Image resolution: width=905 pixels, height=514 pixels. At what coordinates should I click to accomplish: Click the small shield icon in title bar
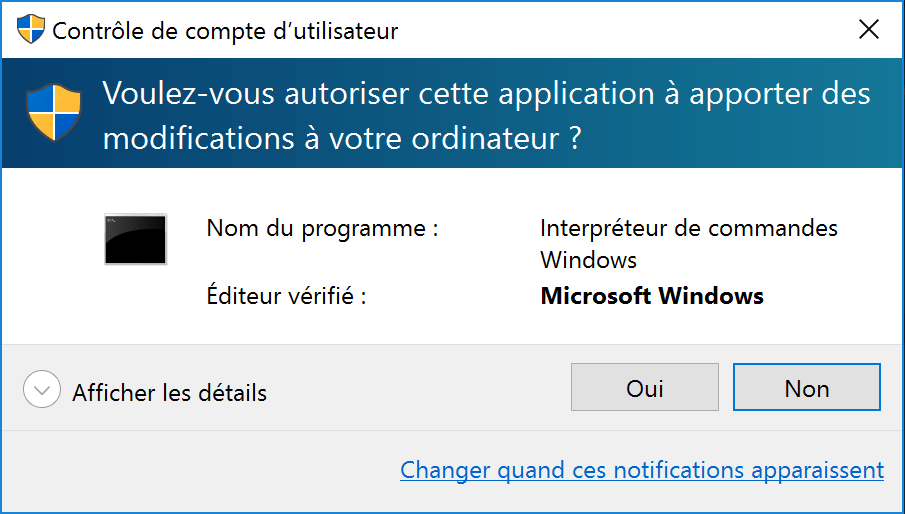click(31, 29)
